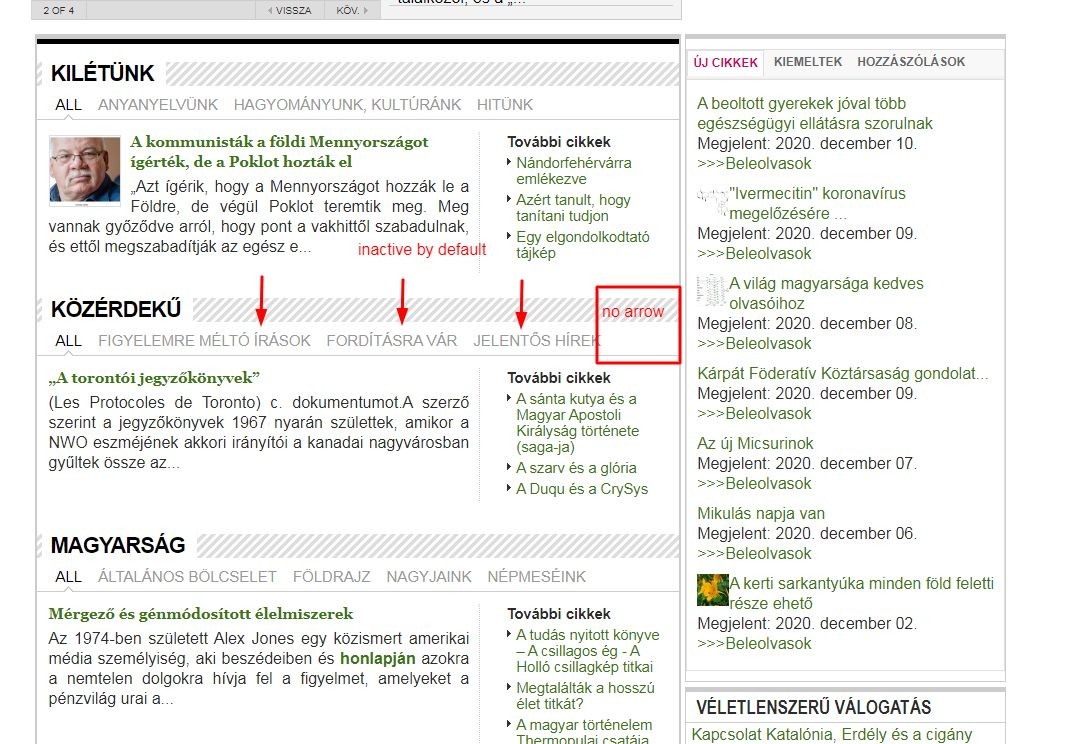Switch to the FÖLDRAJZ tab

[331, 576]
